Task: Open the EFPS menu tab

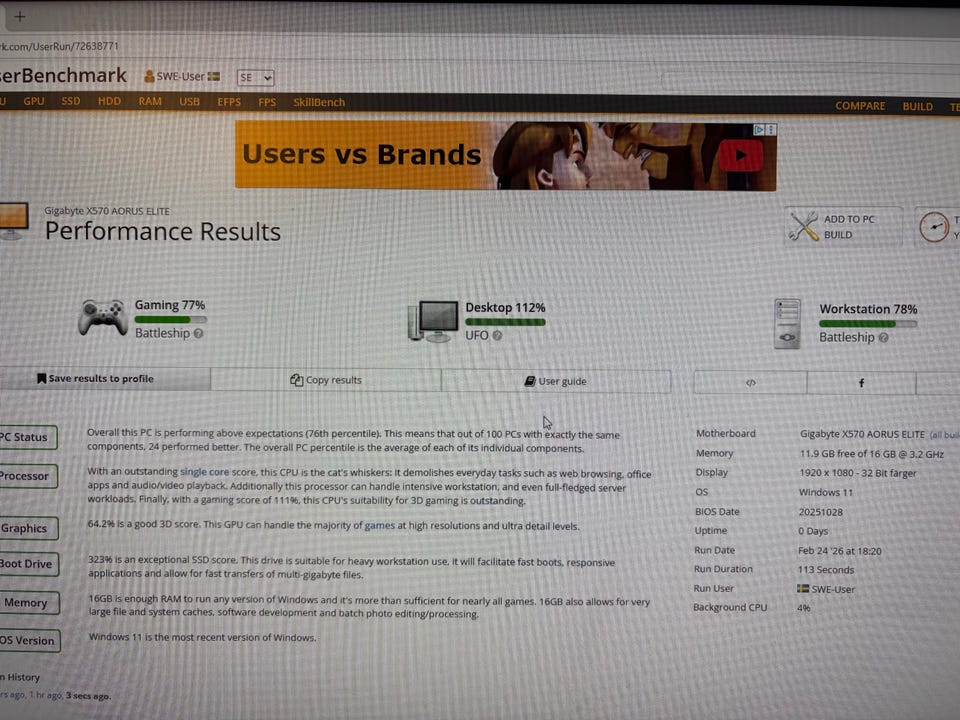Action: tap(229, 102)
